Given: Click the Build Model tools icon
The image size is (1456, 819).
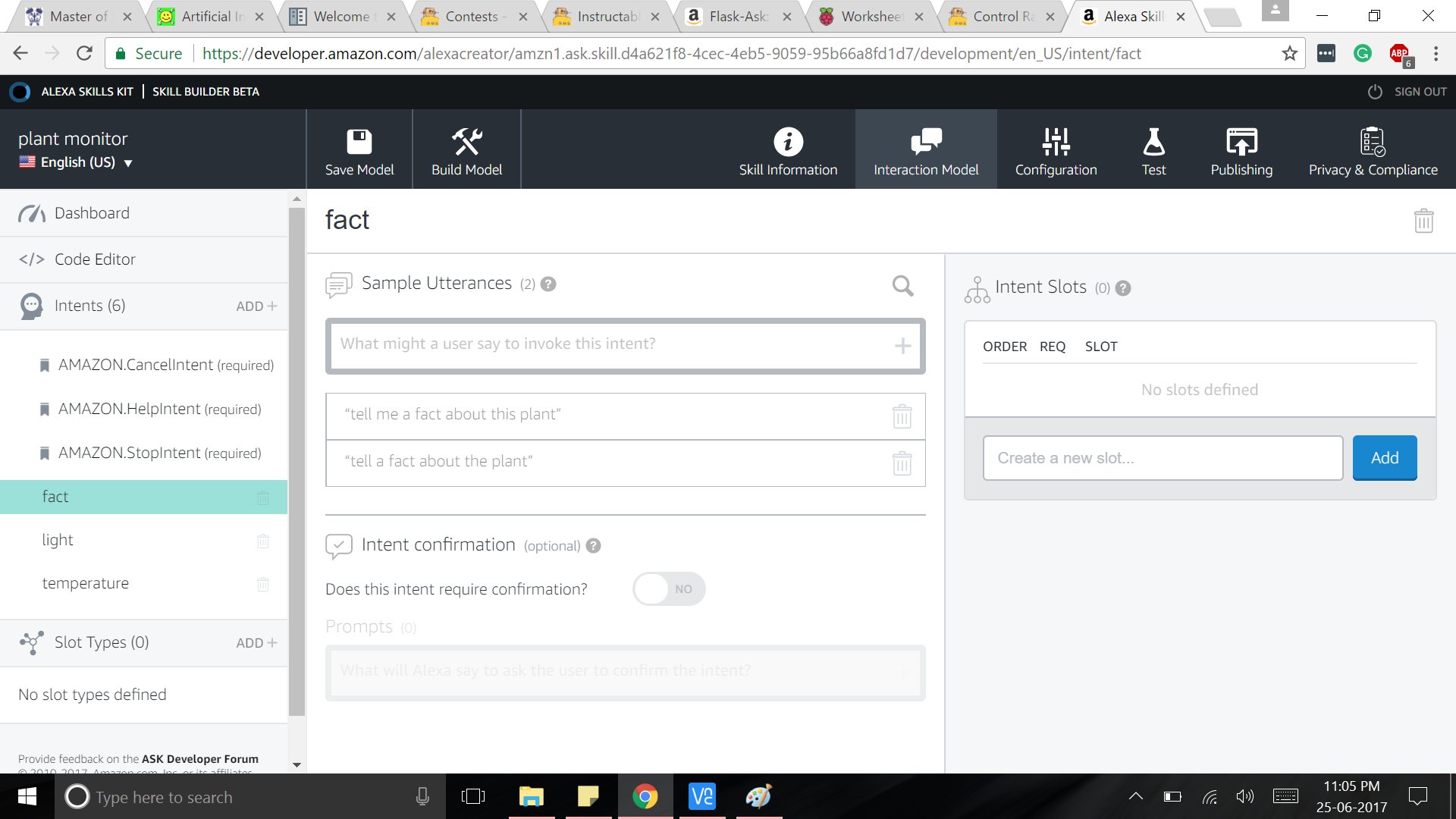Looking at the screenshot, I should [466, 142].
